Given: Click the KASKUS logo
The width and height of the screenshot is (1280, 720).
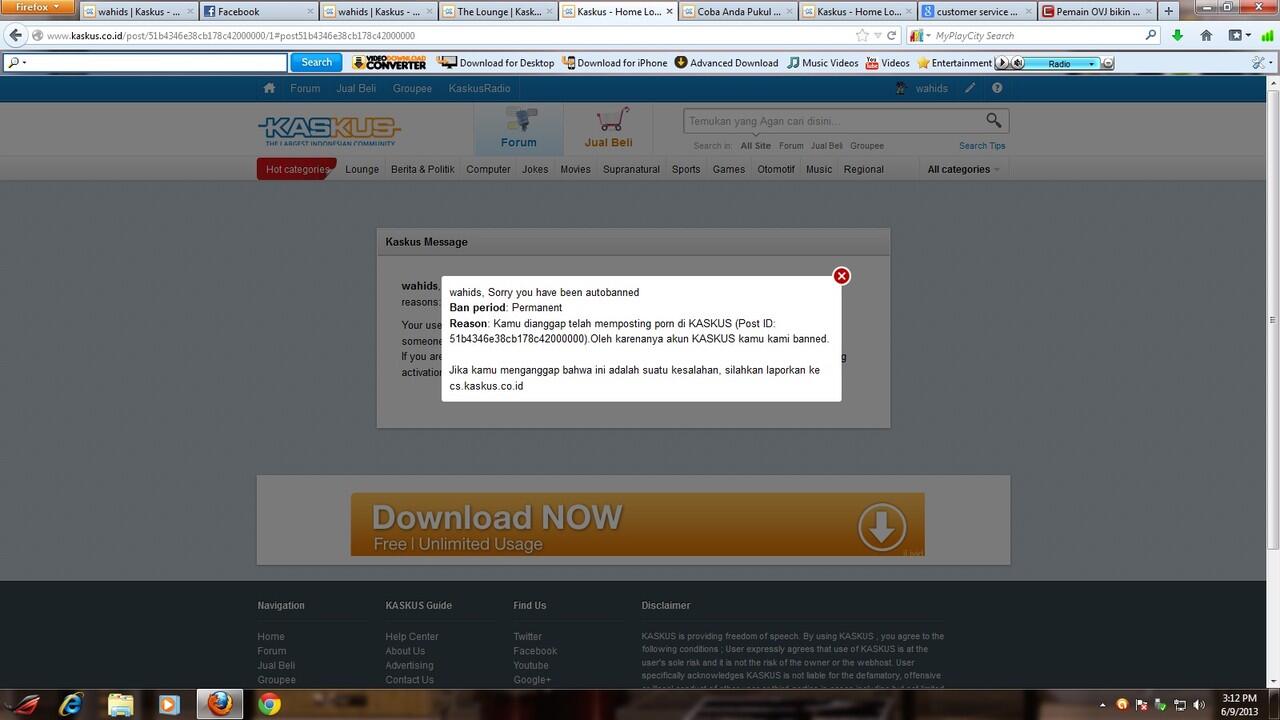Looking at the screenshot, I should pos(329,130).
